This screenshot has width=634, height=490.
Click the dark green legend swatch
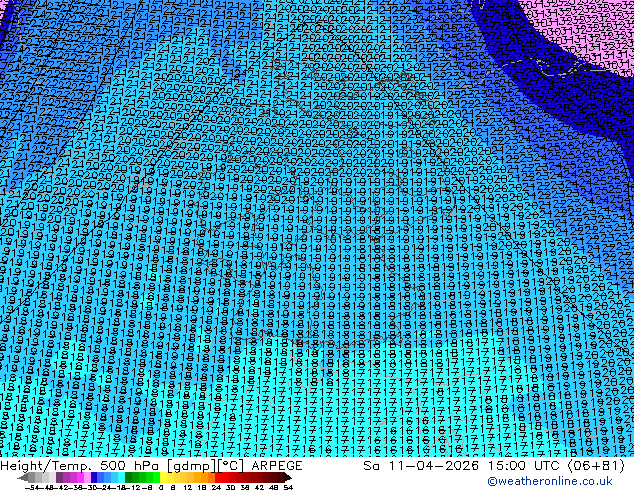pos(129,477)
